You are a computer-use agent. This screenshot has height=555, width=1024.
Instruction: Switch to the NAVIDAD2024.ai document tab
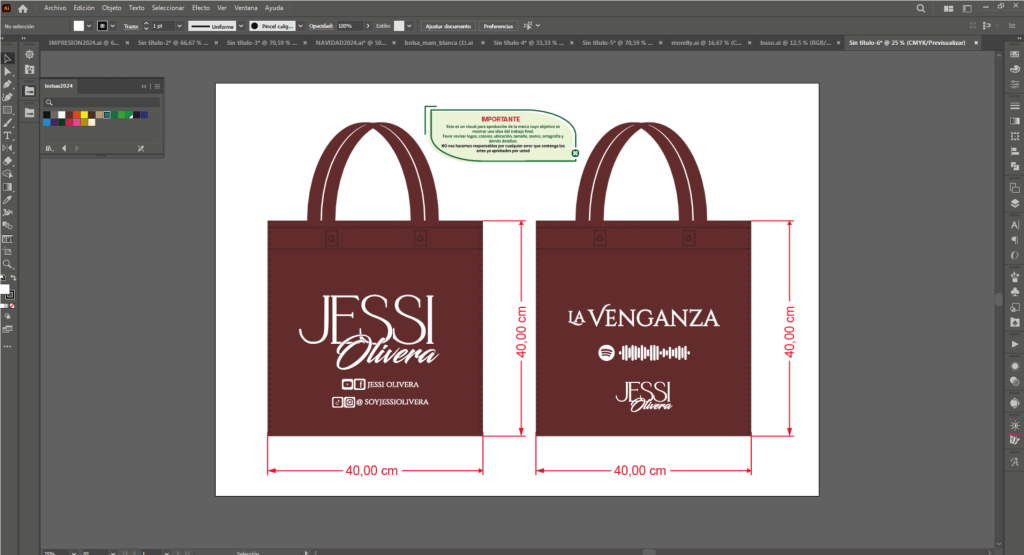click(x=350, y=42)
